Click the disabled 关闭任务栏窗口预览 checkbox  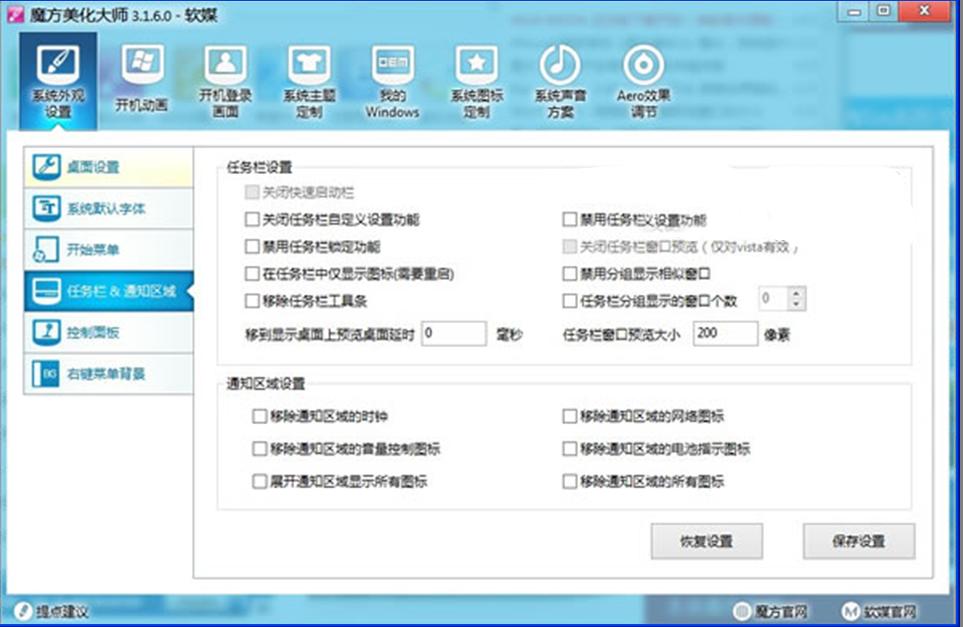[569, 246]
